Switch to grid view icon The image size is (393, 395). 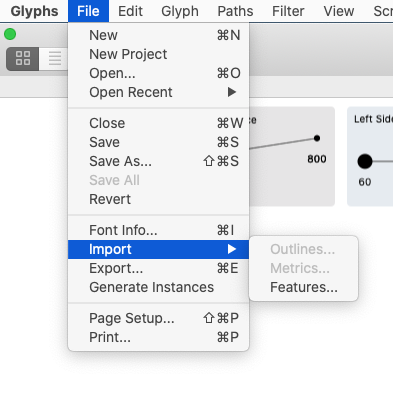[23, 59]
